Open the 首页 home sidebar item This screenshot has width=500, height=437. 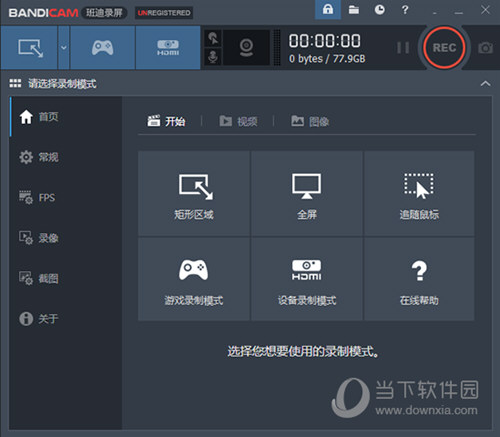coord(66,117)
